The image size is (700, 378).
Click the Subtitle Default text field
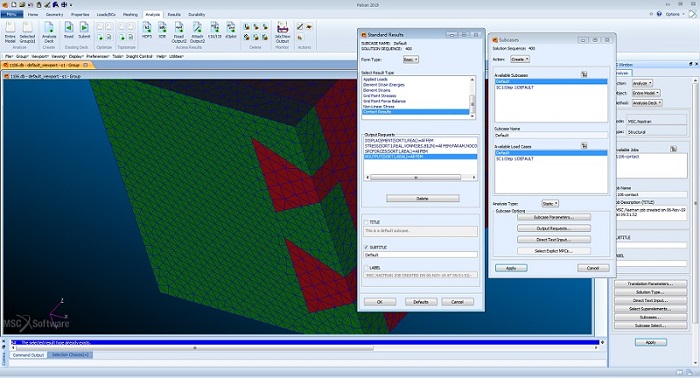[x=420, y=255]
